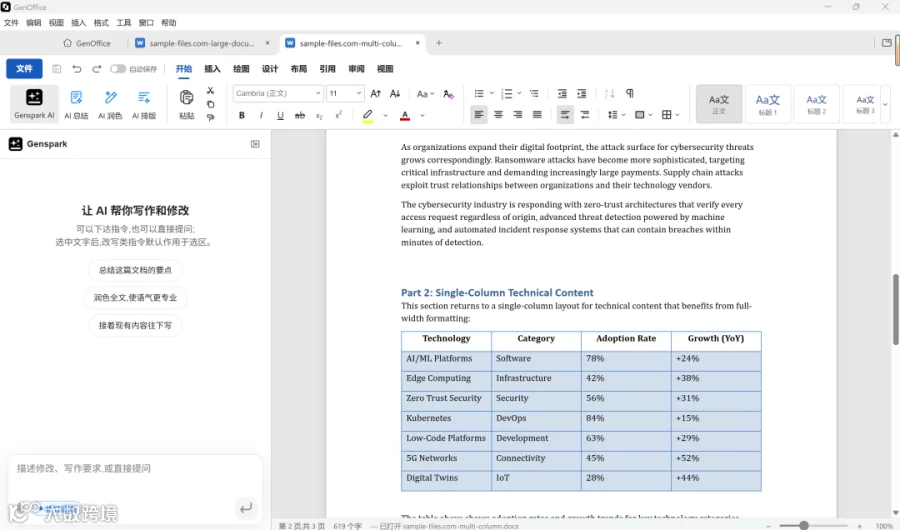This screenshot has width=900, height=530.
Task: Toggle strikethrough formatting
Action: [300, 115]
